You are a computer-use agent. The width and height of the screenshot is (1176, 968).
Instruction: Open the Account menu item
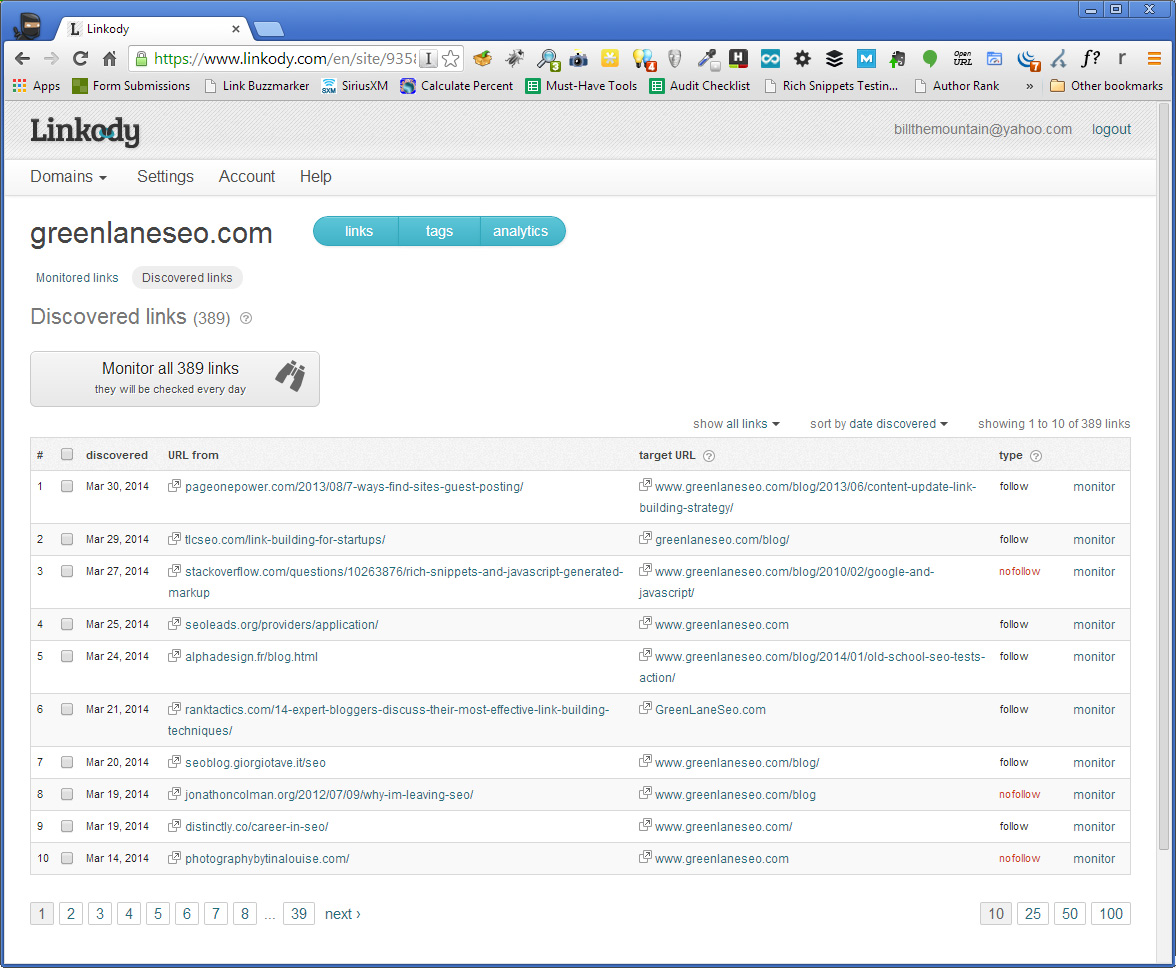click(247, 177)
